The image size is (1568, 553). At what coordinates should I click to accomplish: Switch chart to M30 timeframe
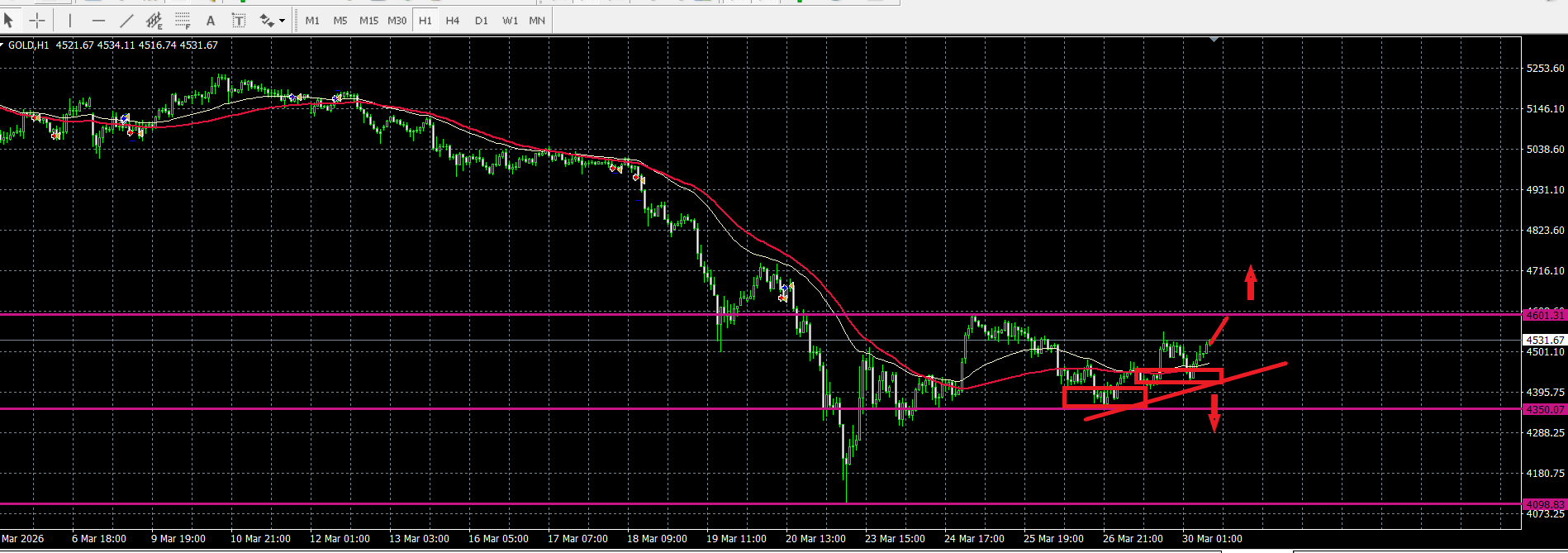tap(397, 21)
